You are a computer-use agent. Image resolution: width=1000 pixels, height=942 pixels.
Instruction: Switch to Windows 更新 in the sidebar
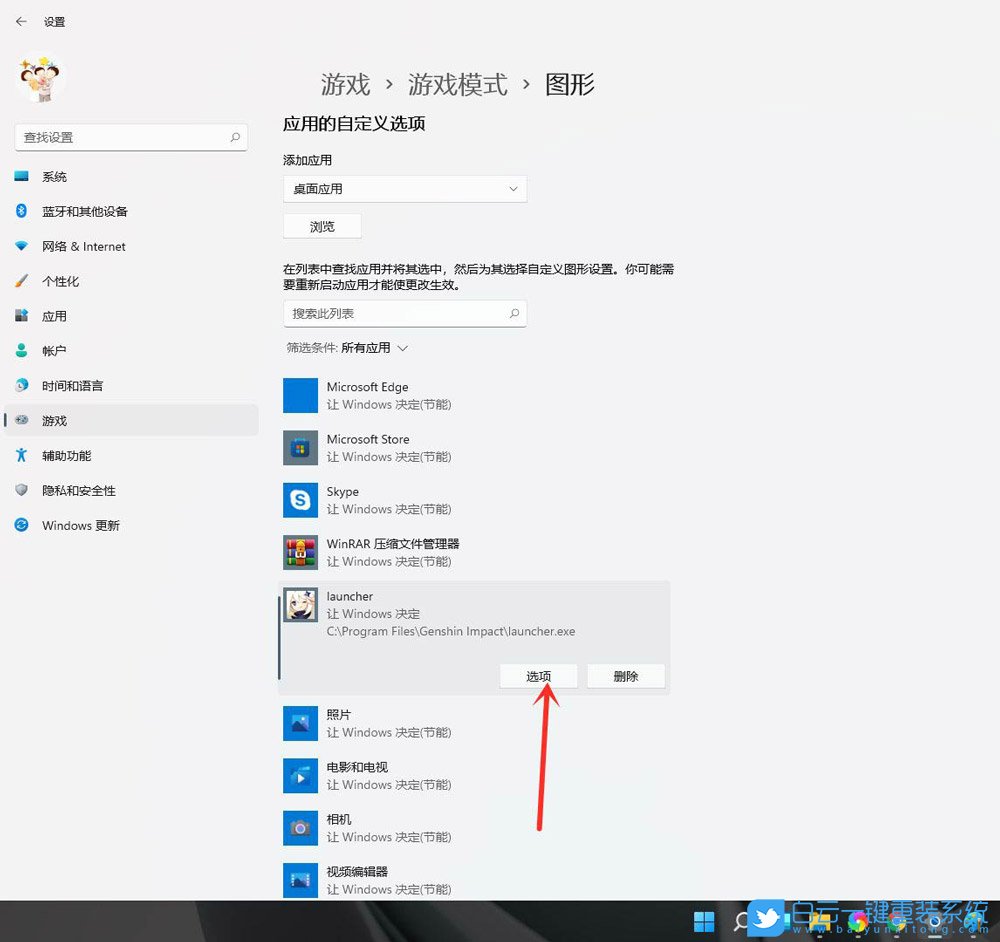pyautogui.click(x=79, y=525)
